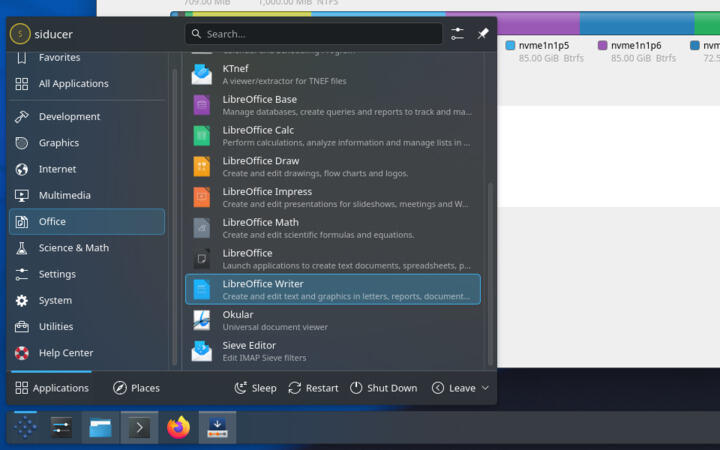Click the Restart button

point(313,388)
